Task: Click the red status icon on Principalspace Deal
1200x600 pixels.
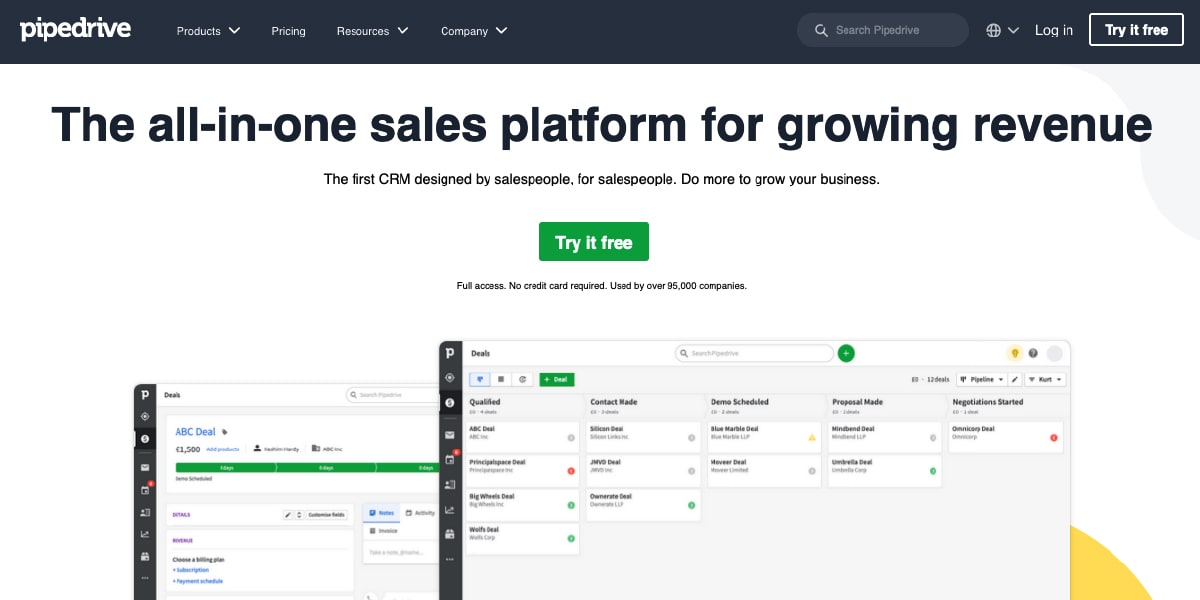Action: (x=571, y=471)
